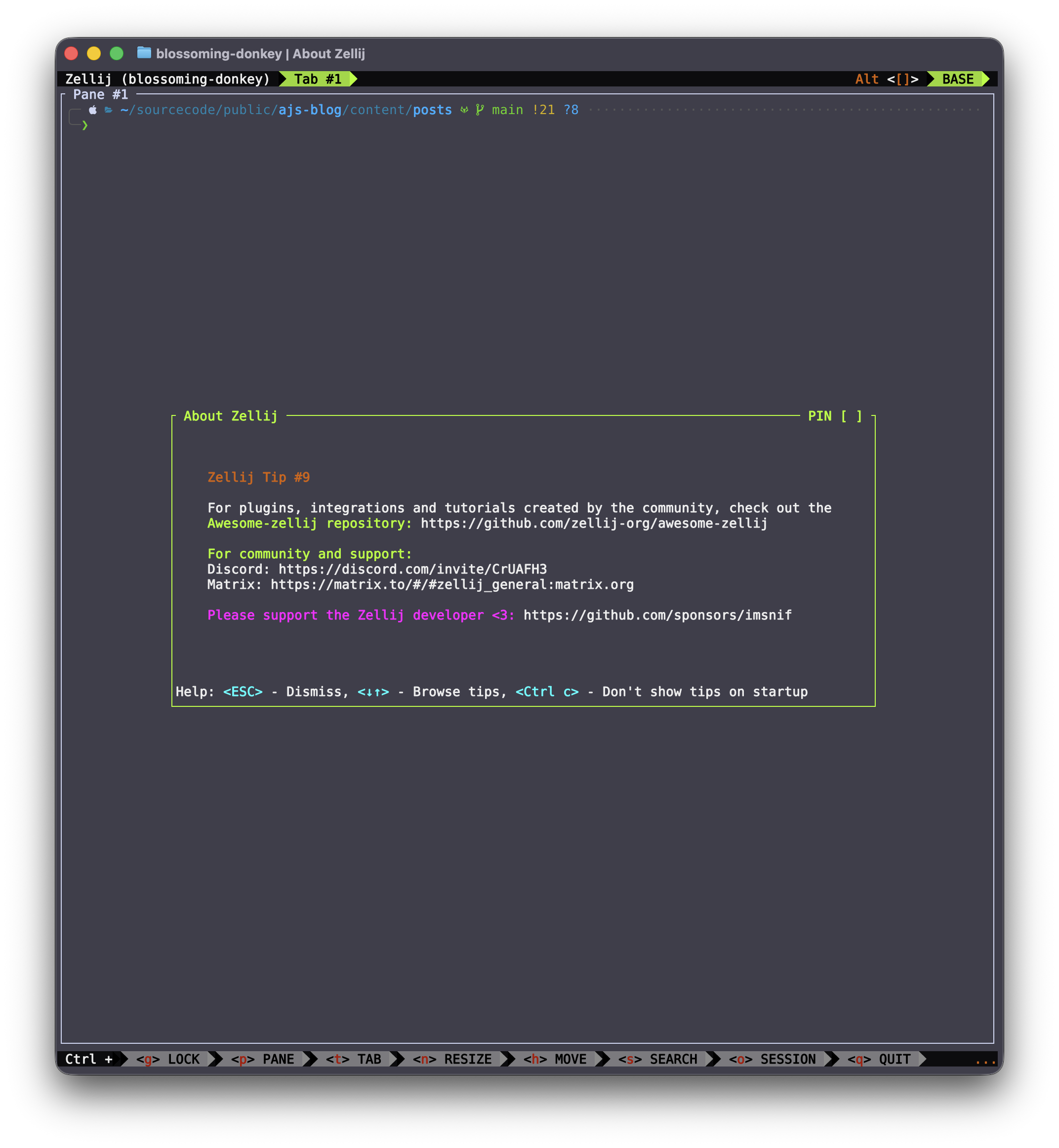Click the green fullscreen window button
The height and width of the screenshot is (1148, 1059).
click(117, 53)
